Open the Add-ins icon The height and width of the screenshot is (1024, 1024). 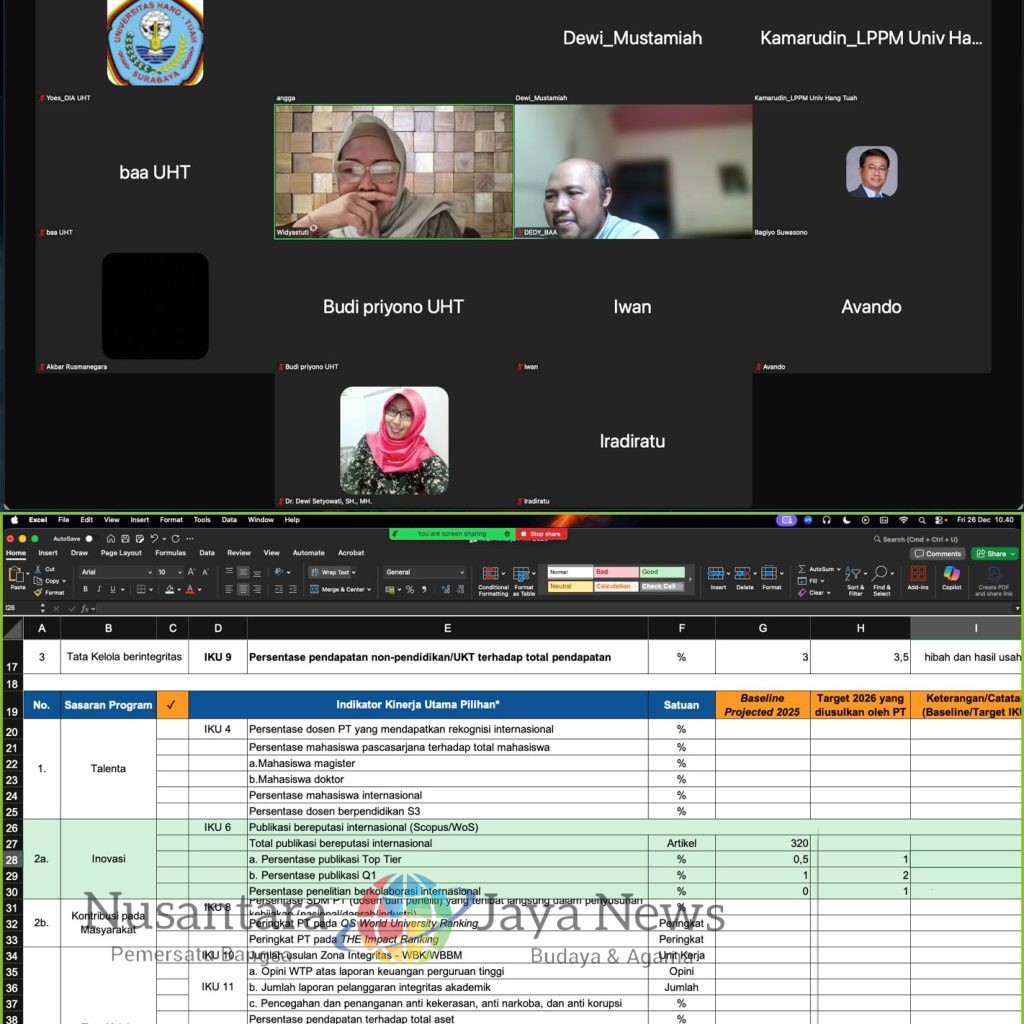point(917,576)
